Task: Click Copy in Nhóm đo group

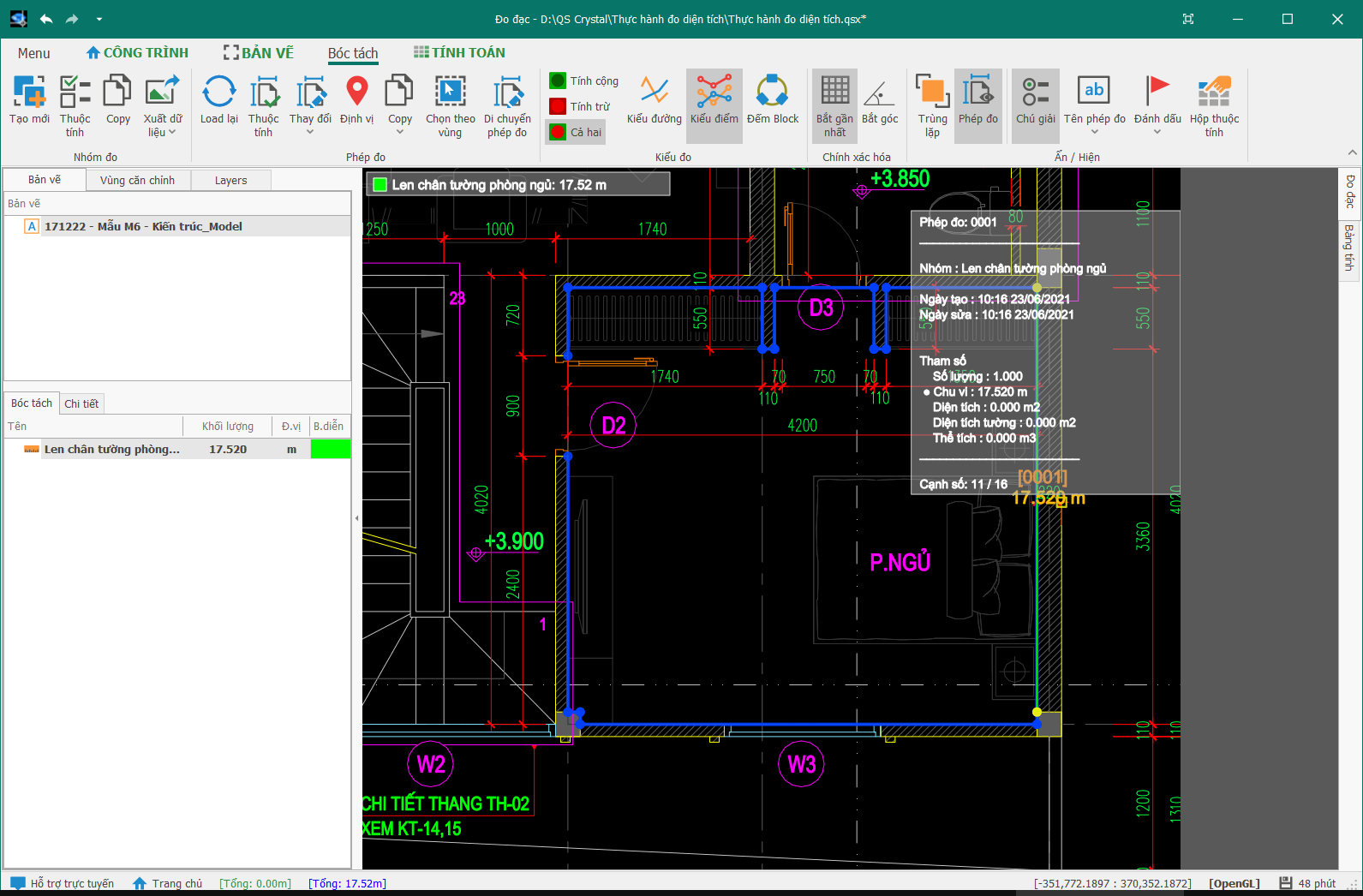Action: (117, 99)
